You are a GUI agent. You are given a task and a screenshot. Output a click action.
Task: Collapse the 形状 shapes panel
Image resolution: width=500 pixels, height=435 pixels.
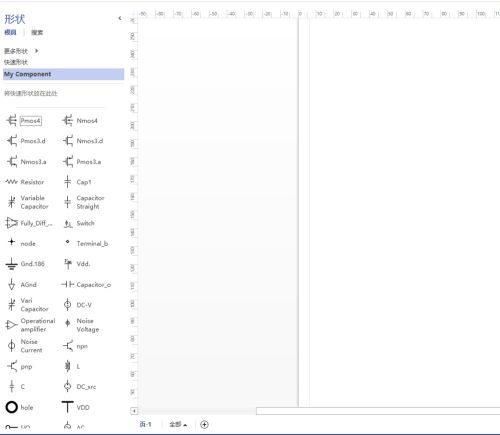tap(120, 18)
